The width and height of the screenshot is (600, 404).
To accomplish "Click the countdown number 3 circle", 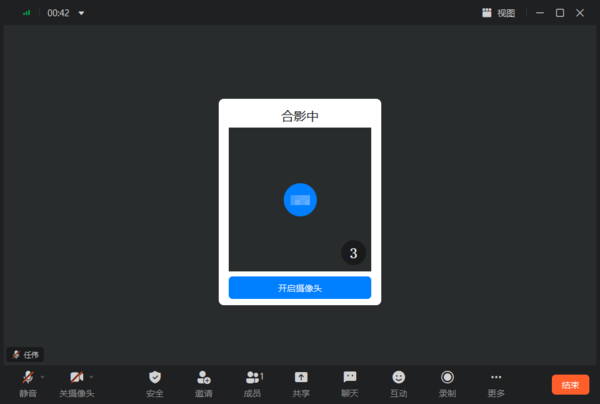I will (x=353, y=253).
